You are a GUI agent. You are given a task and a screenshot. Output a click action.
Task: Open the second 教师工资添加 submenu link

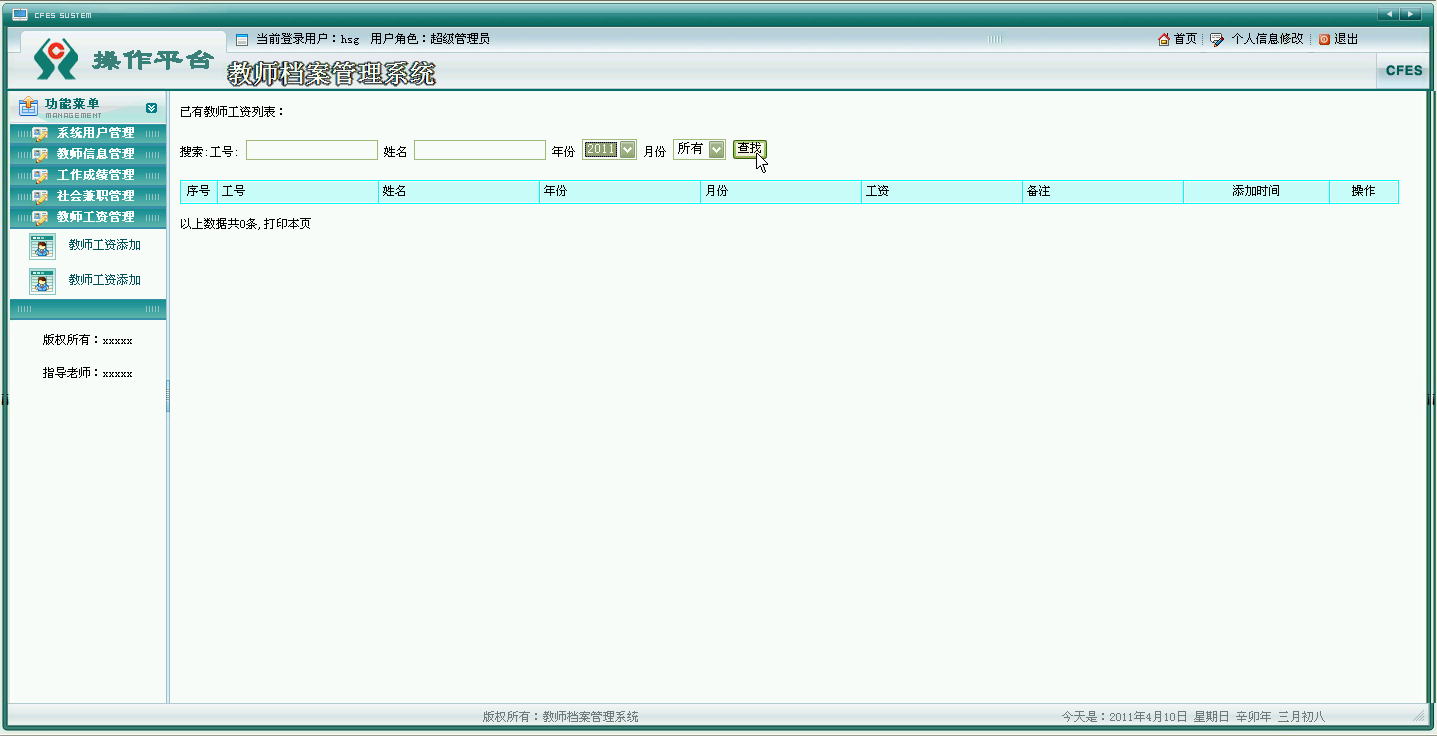click(x=105, y=280)
